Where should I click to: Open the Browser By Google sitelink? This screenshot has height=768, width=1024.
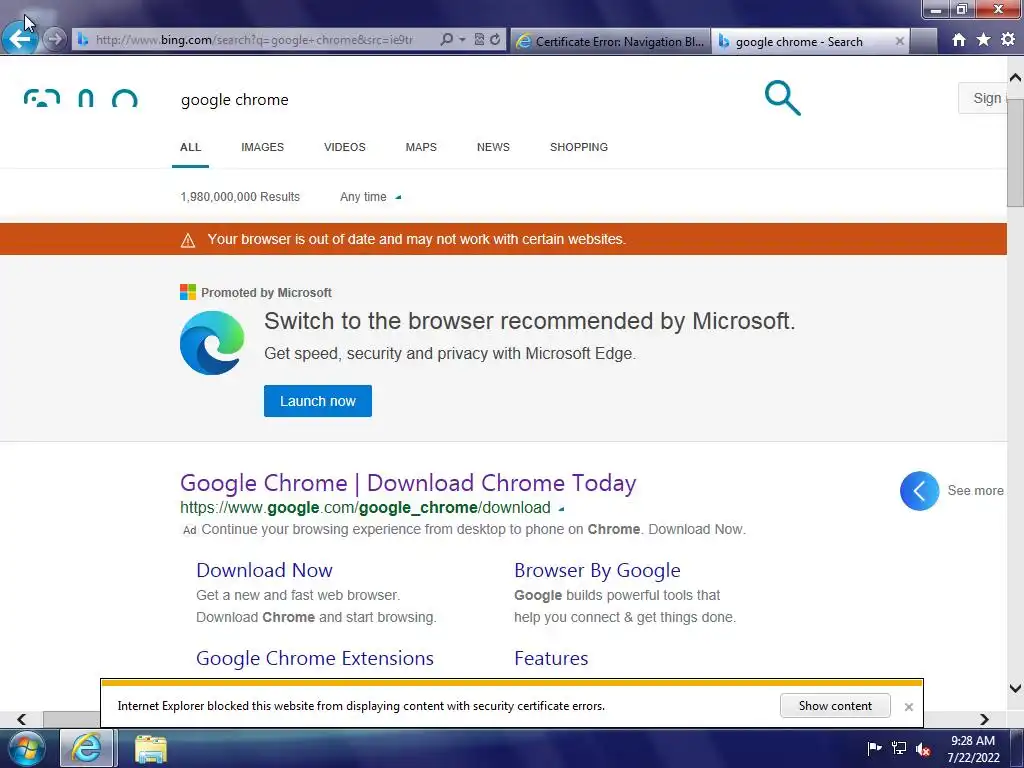pyautogui.click(x=598, y=570)
